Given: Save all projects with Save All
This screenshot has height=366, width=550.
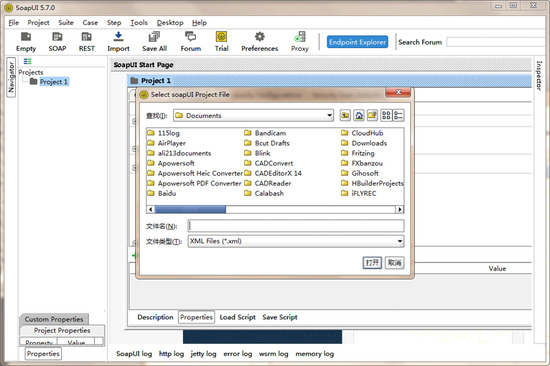Looking at the screenshot, I should 154,42.
